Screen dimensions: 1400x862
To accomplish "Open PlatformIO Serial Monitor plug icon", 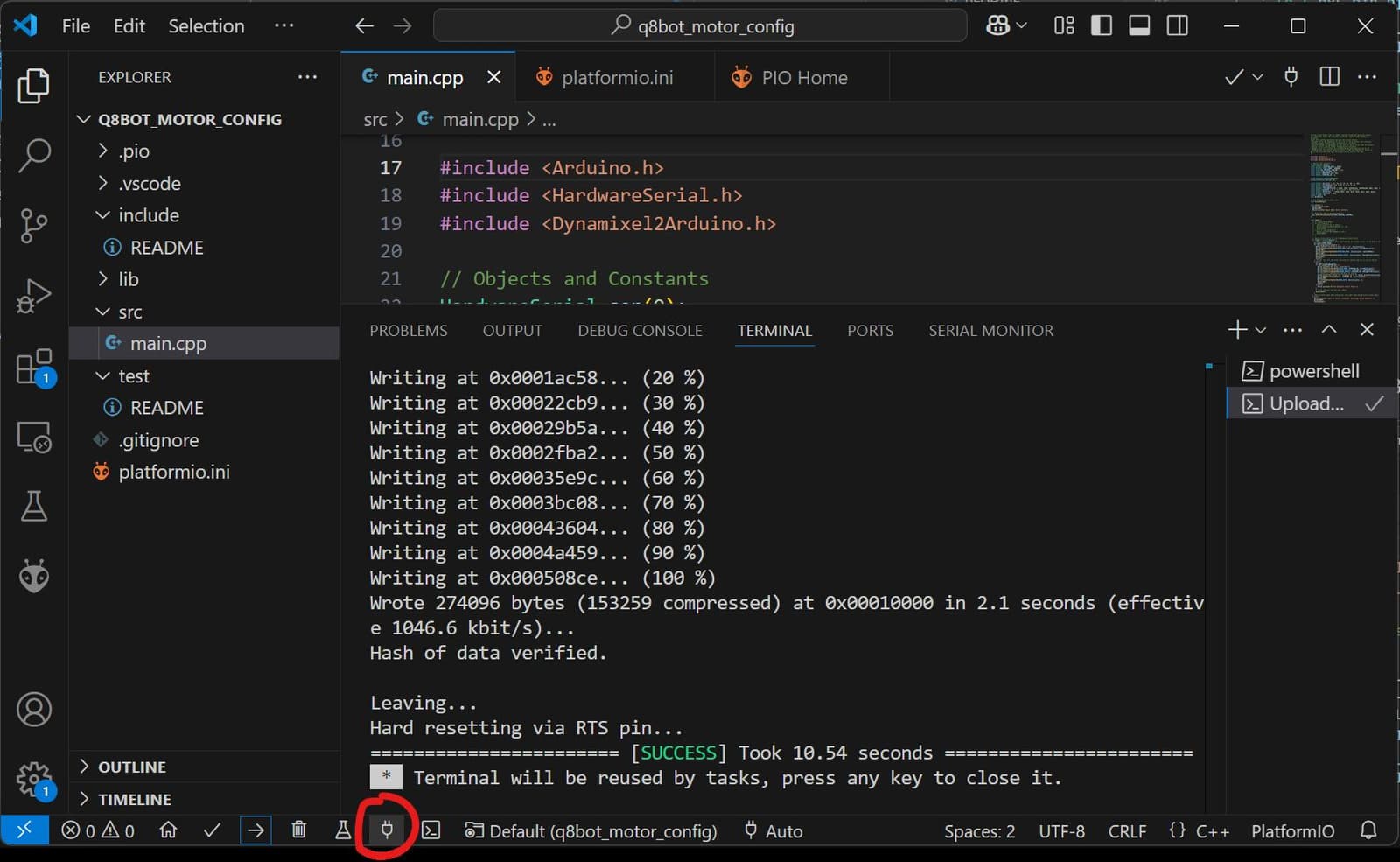I will [x=387, y=829].
